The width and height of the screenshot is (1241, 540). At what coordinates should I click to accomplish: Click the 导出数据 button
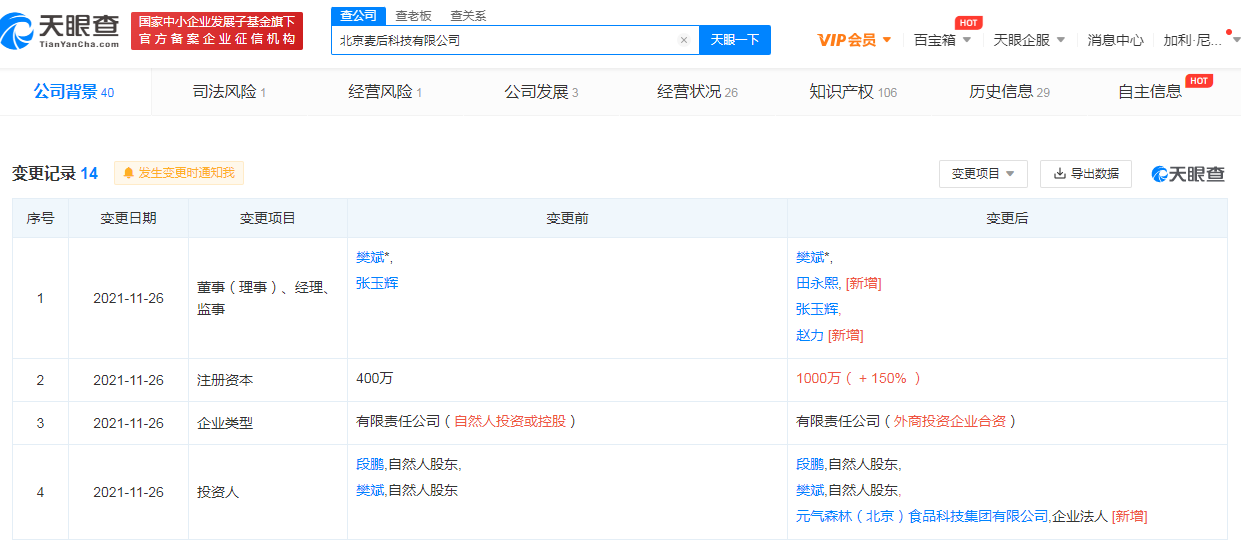1085,173
